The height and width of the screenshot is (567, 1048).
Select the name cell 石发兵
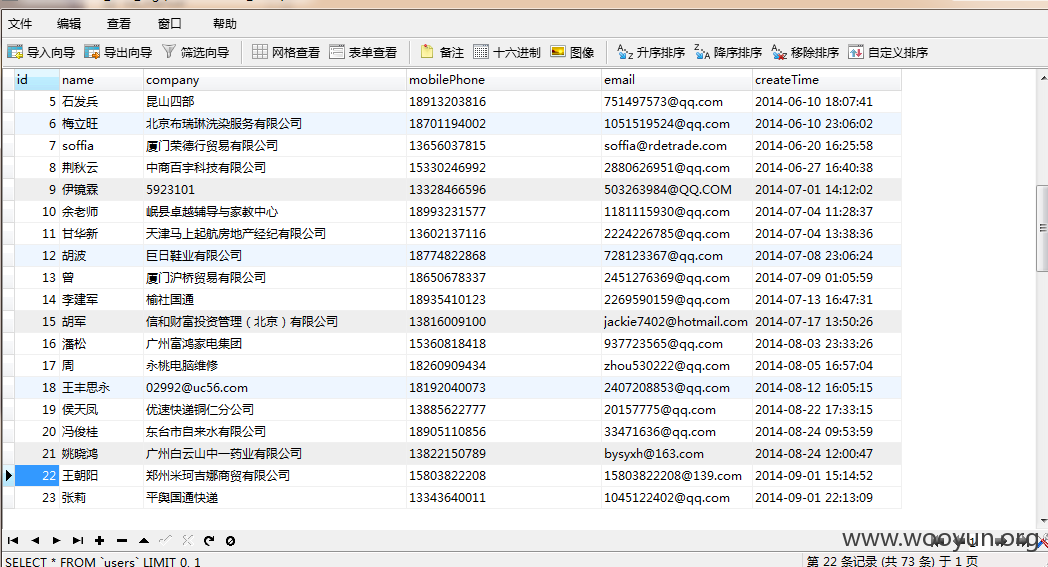pos(101,102)
